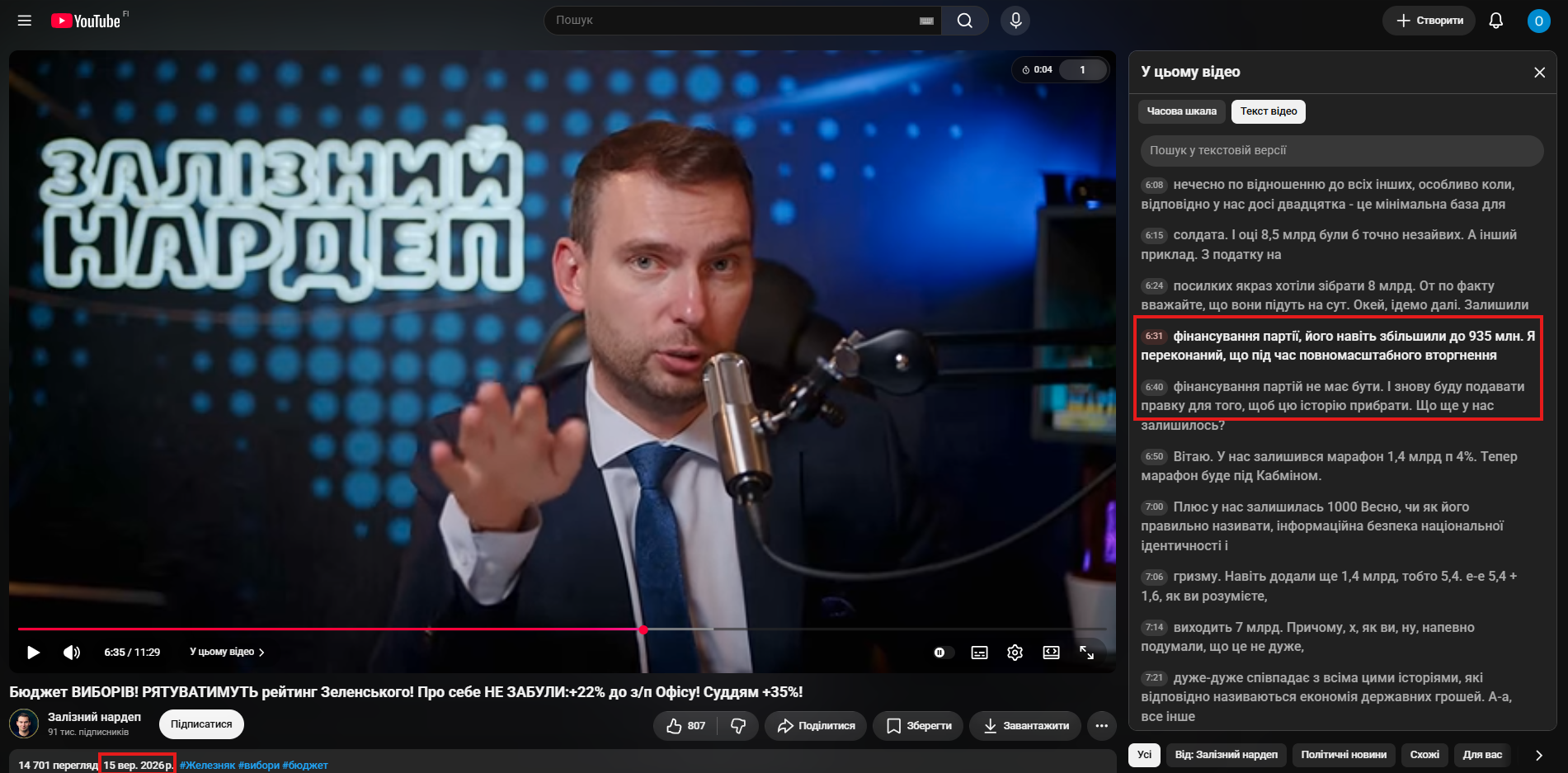1568x773 pixels.
Task: Show more filter chips with right arrow
Action: pyautogui.click(x=1538, y=755)
